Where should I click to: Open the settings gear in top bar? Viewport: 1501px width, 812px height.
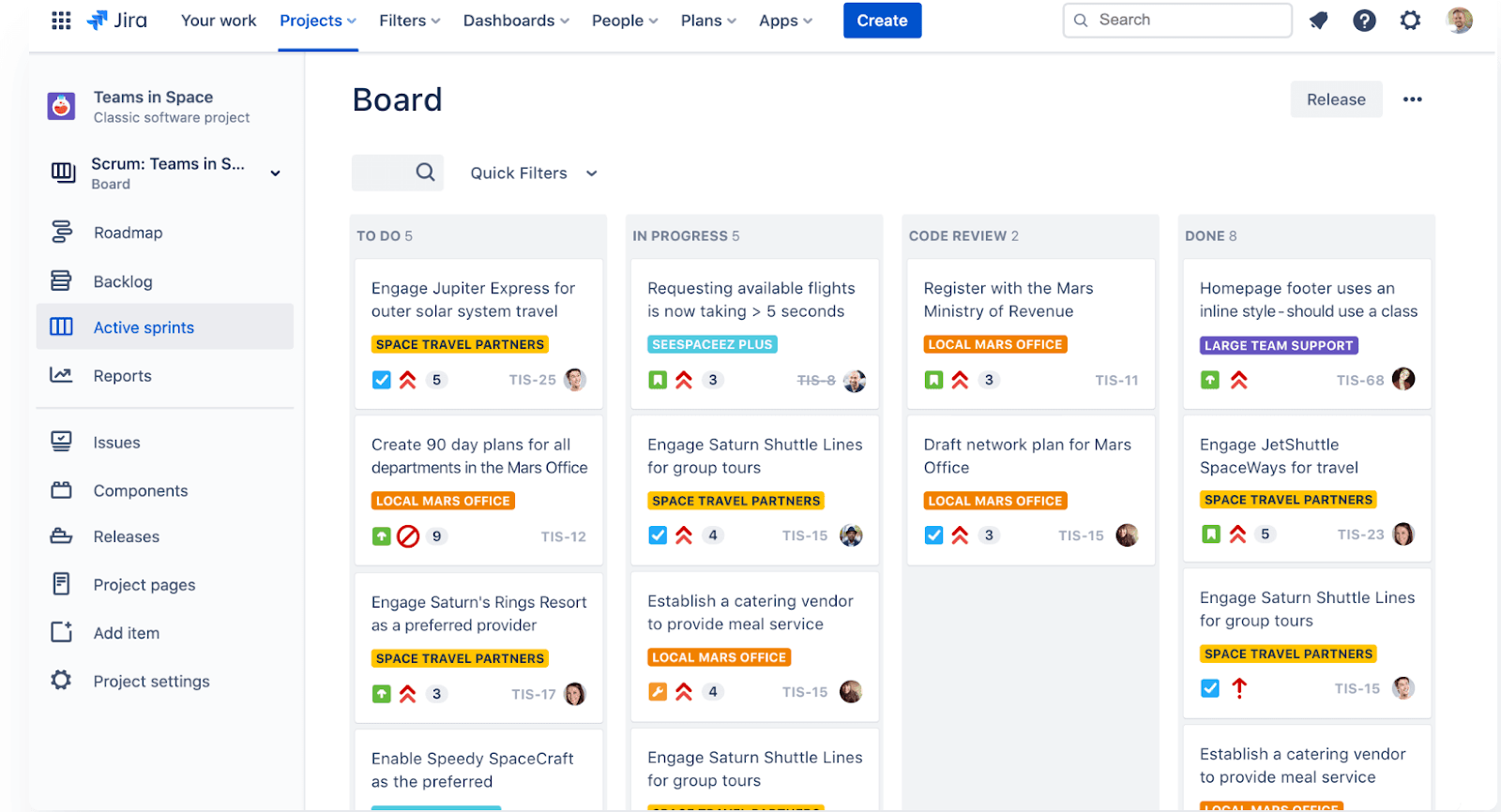pyautogui.click(x=1410, y=21)
